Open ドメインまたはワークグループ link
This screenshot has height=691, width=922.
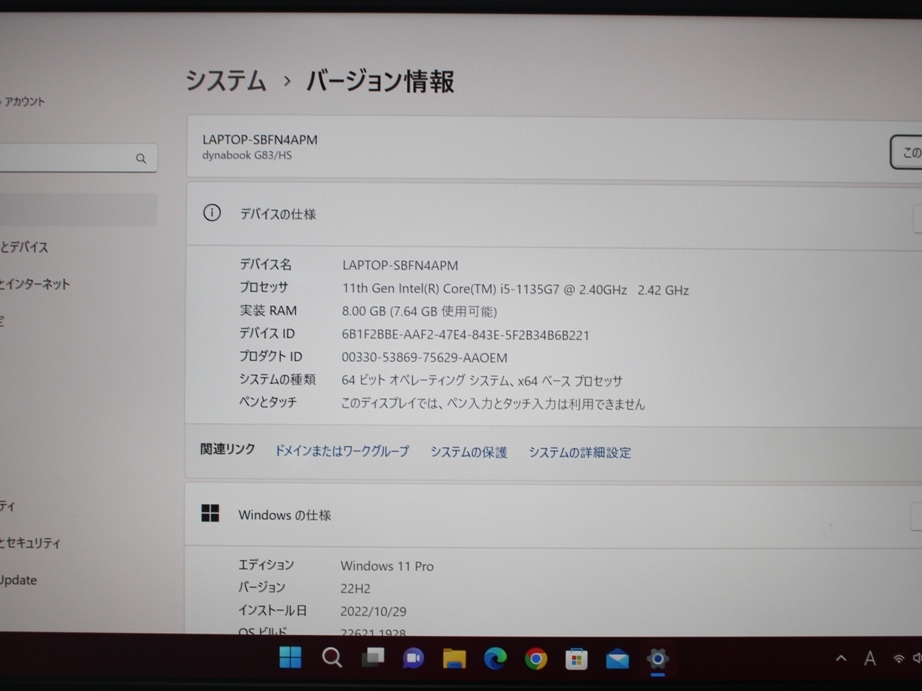(x=342, y=451)
